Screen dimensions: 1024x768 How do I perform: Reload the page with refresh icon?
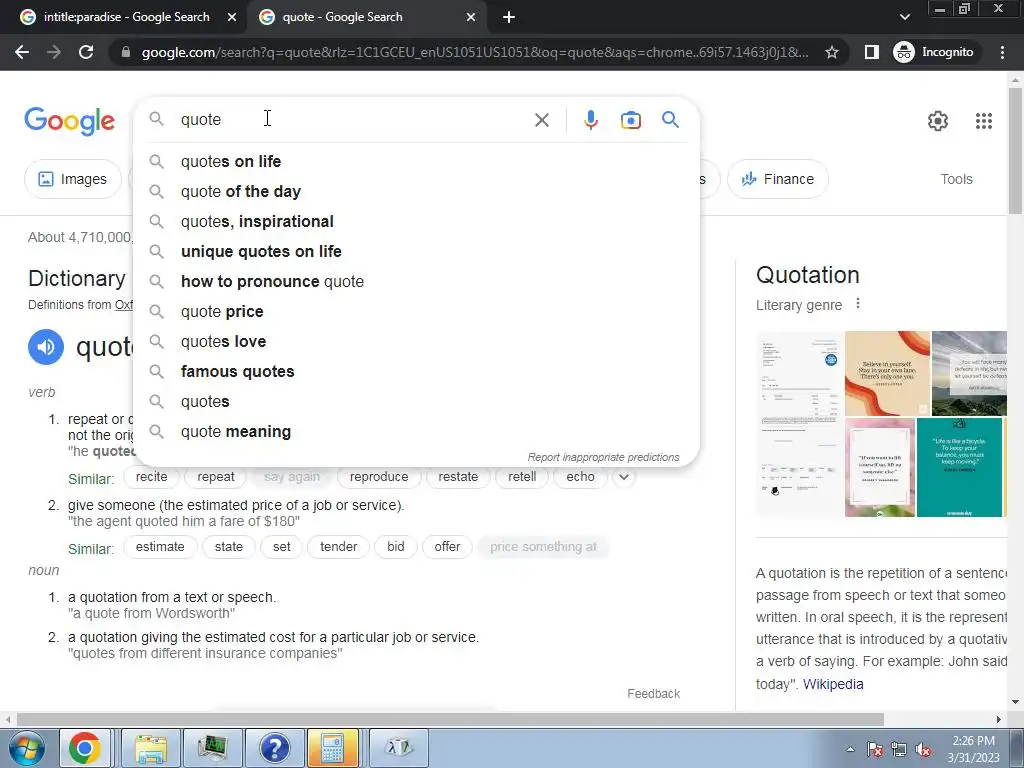[x=86, y=52]
